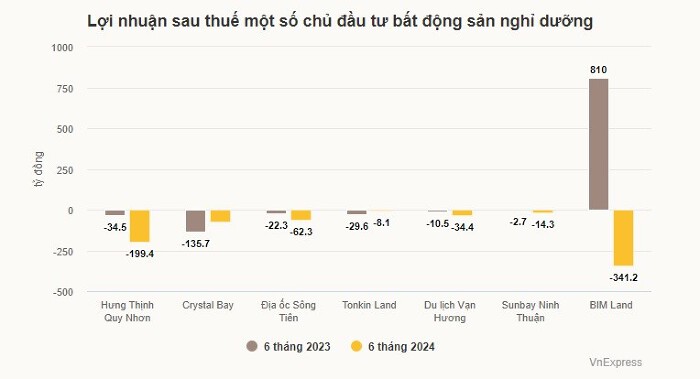Select Địa ốc Sông Tiên -62.3 yellow bar

coord(301,215)
